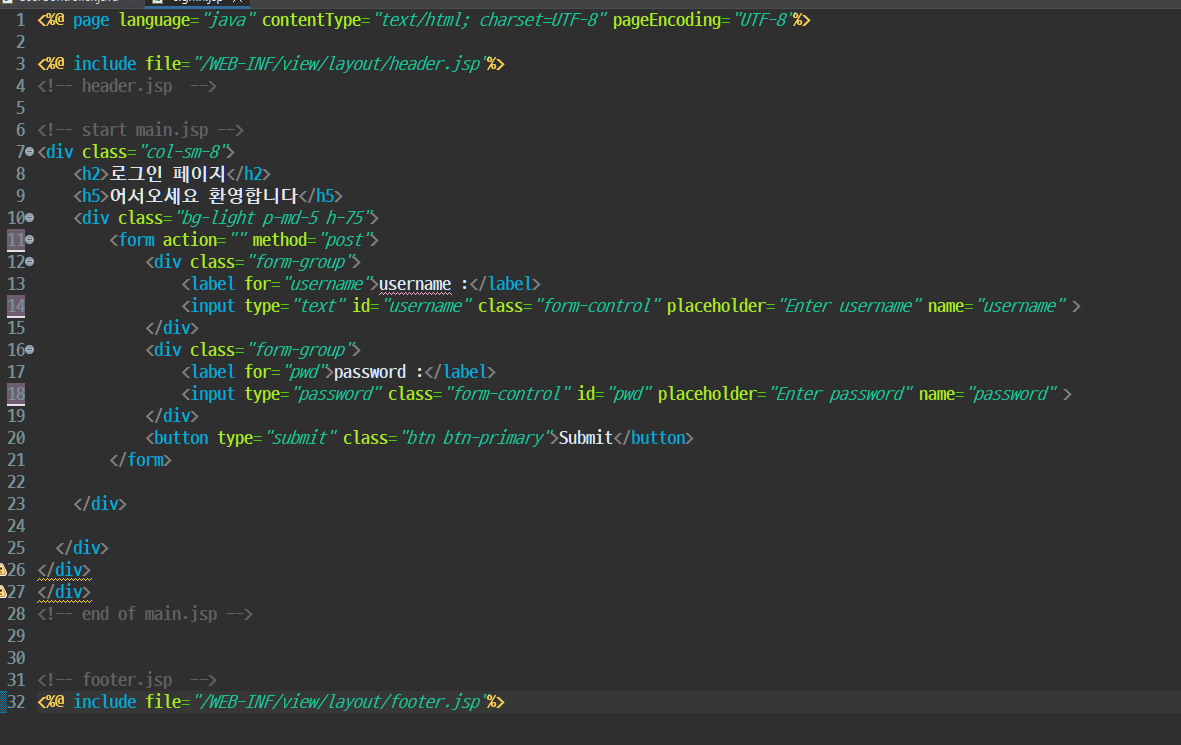
Task: Collapse the first form-group fold on line 12
Action: coord(29,261)
